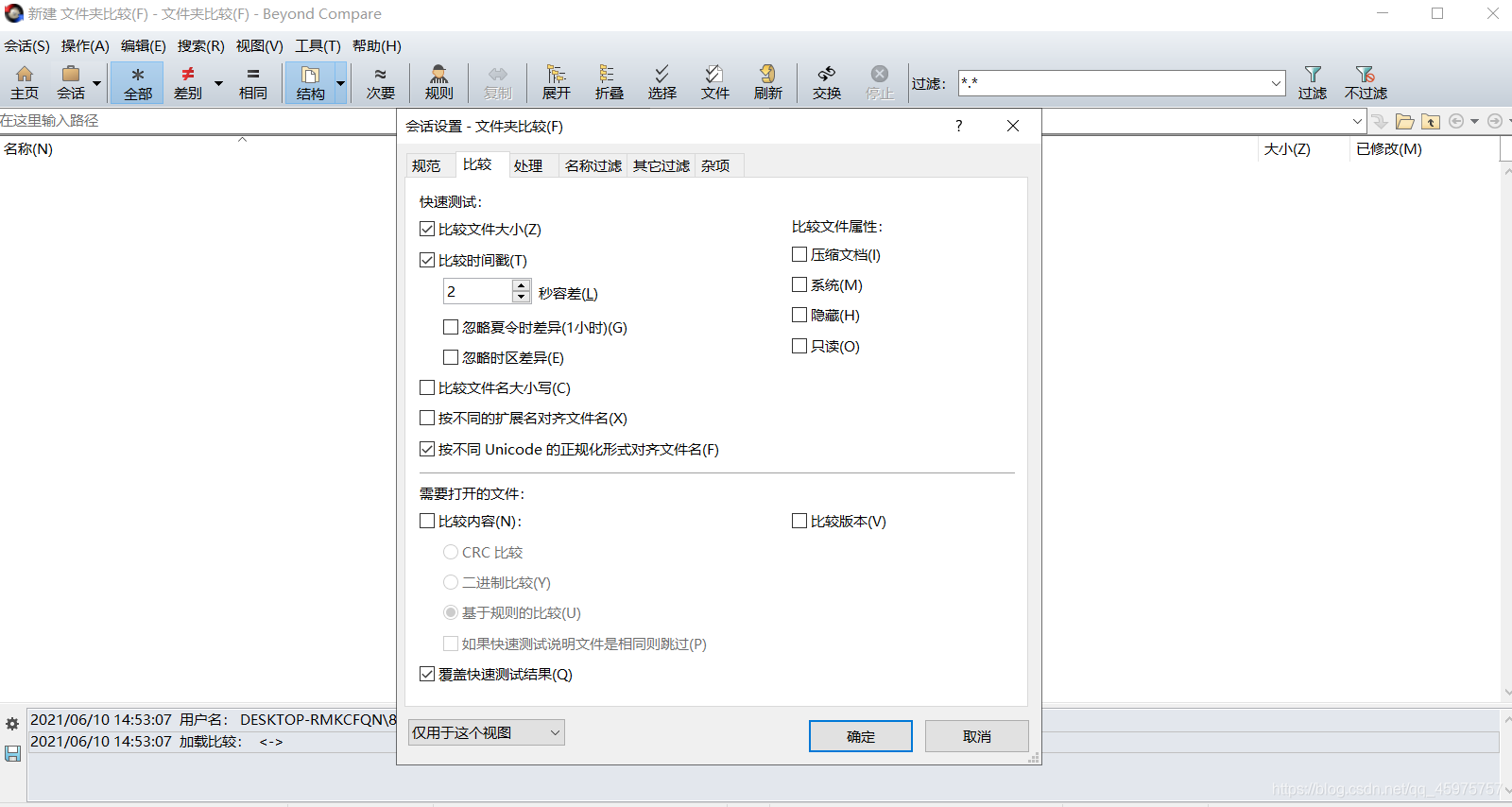Enable 按不同的扩展名对齐文件名(X) checkbox
The height and width of the screenshot is (807, 1512).
coord(427,418)
